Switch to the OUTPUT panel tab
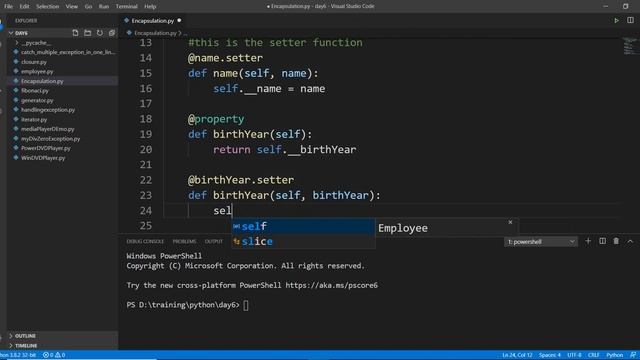640x360 pixels. coord(213,241)
